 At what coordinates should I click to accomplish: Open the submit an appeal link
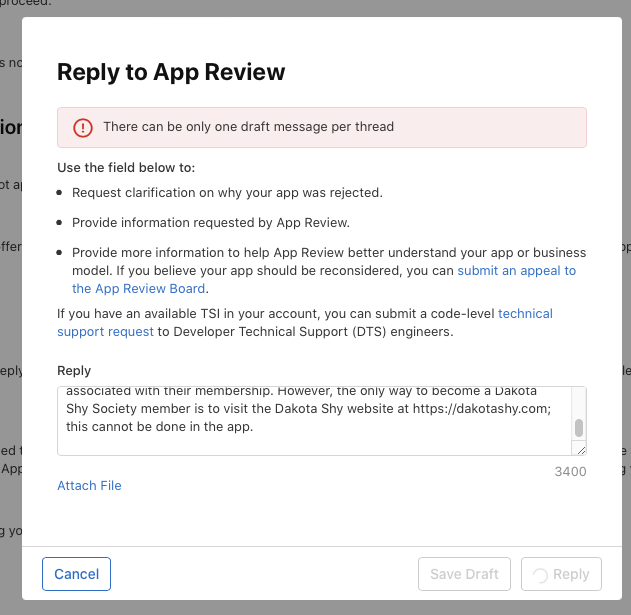[516, 271]
